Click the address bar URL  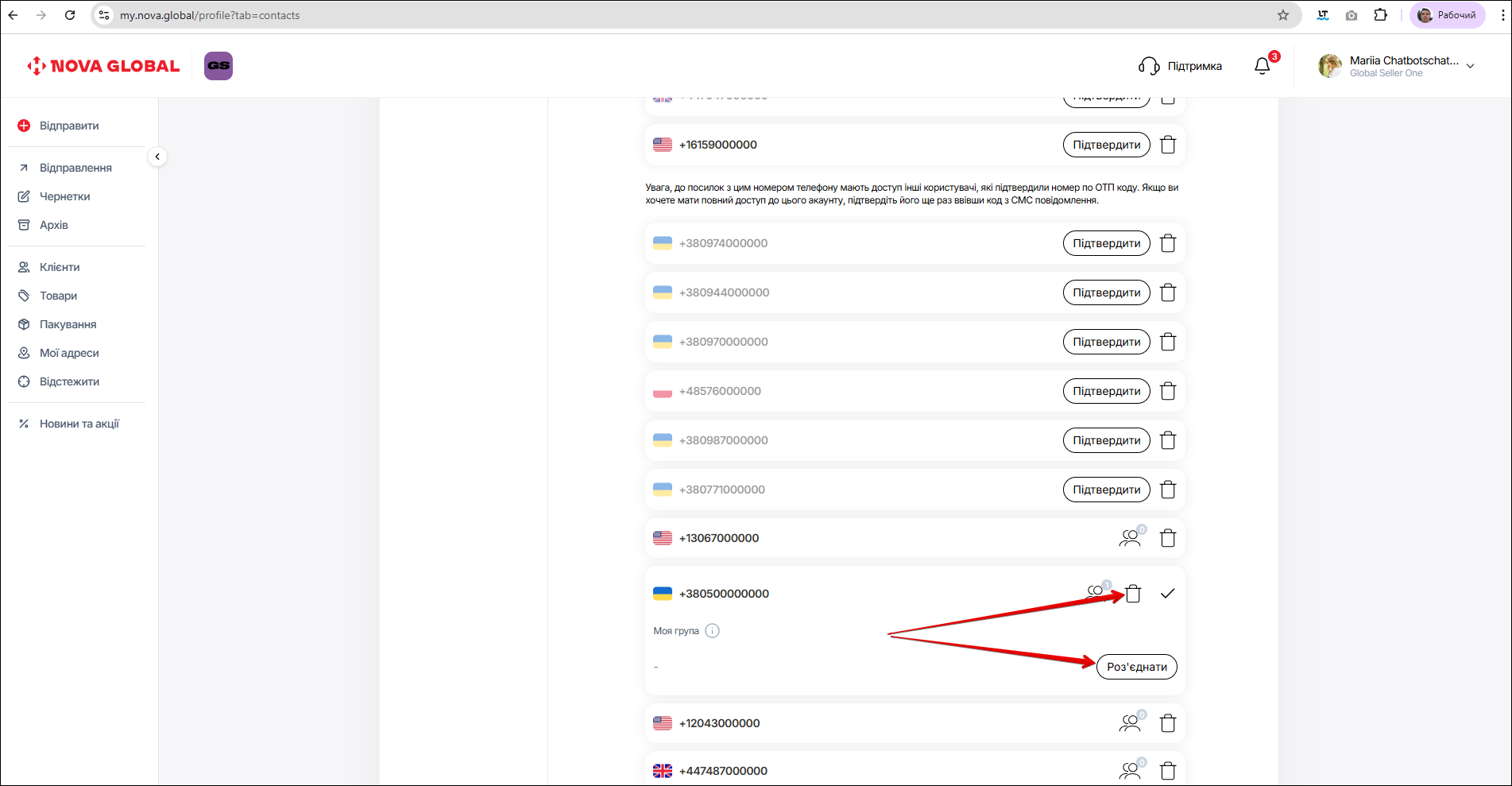pyautogui.click(x=210, y=15)
